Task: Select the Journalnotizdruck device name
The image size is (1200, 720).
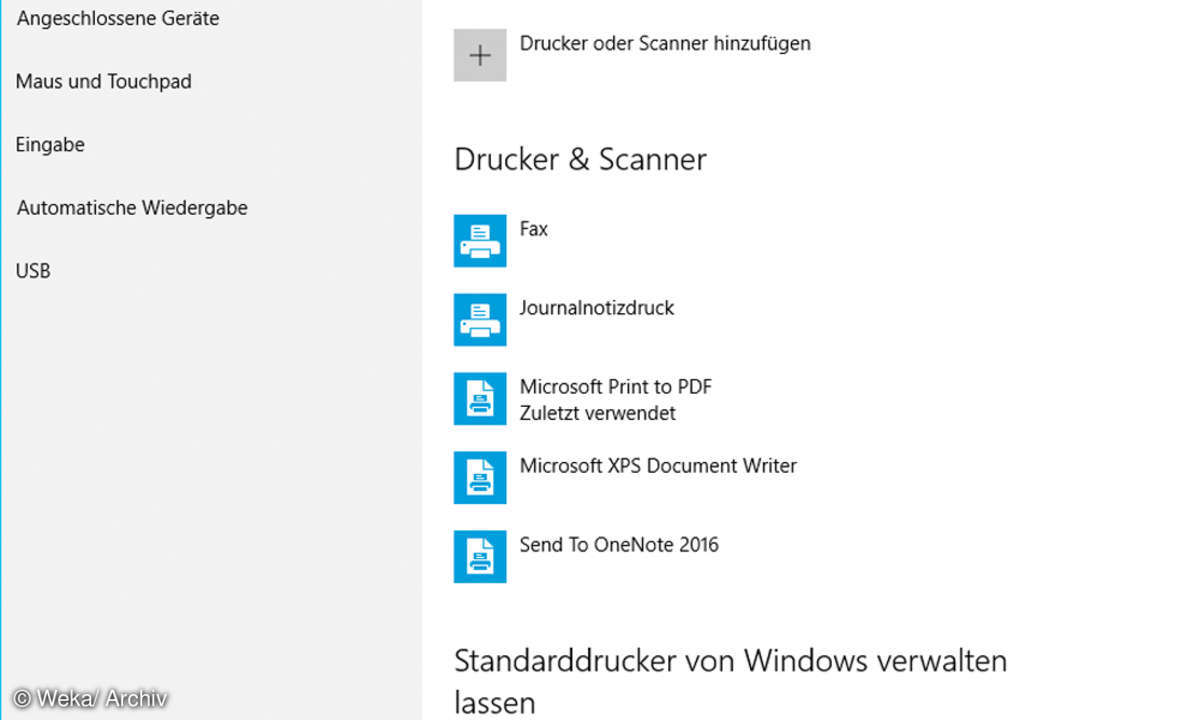Action: (597, 308)
